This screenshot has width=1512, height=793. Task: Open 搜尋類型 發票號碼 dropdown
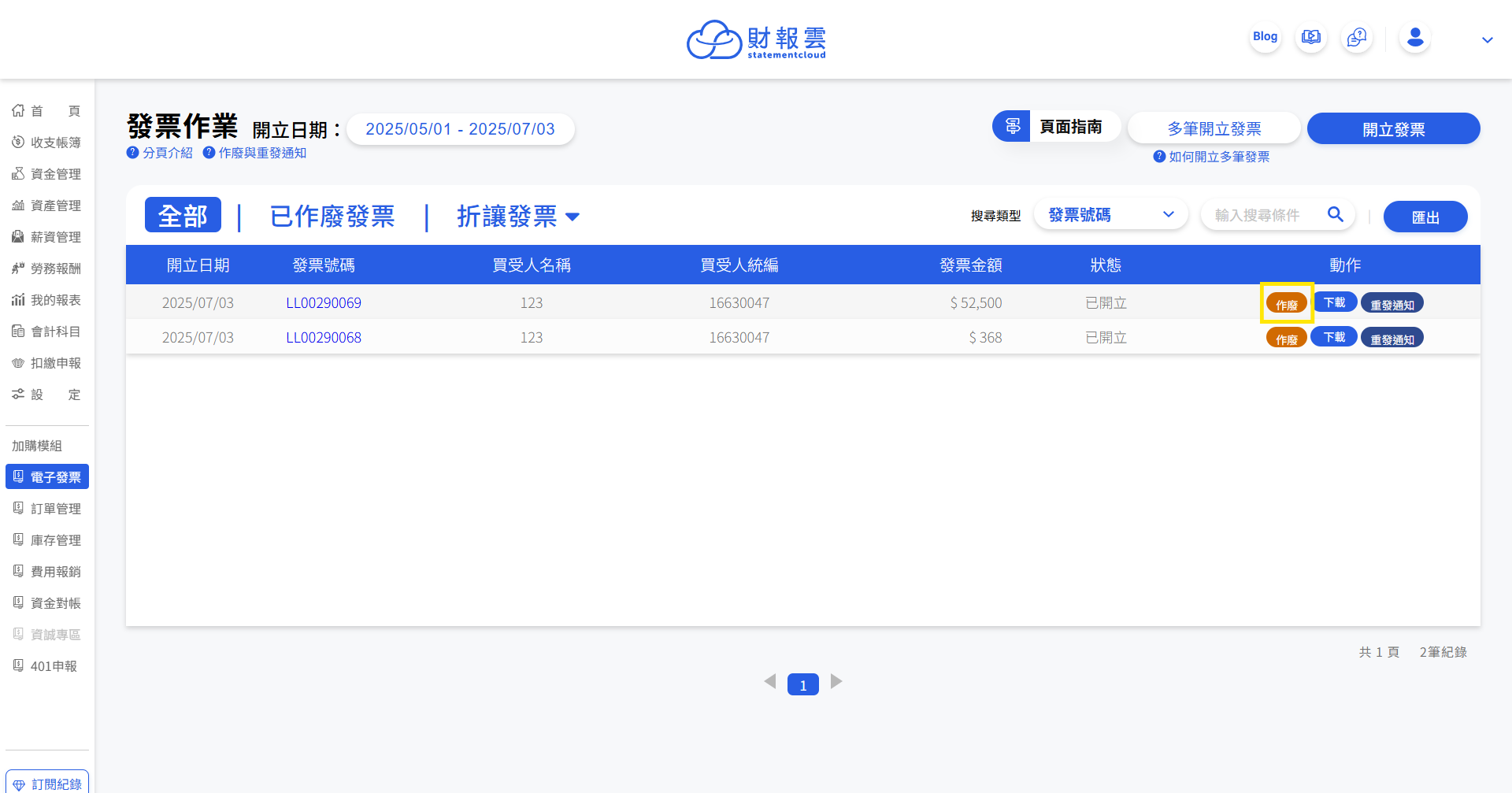coord(1111,214)
